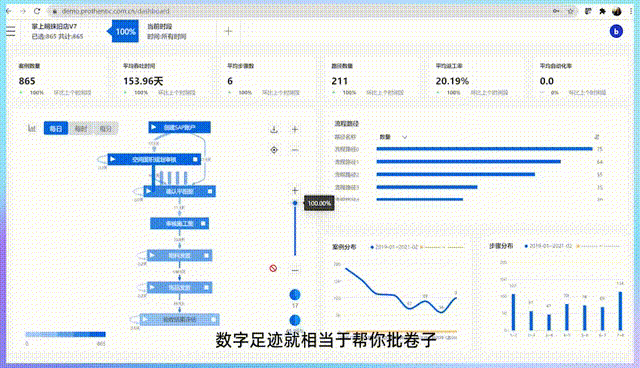Switch to the 每时 toggle option

[81, 129]
